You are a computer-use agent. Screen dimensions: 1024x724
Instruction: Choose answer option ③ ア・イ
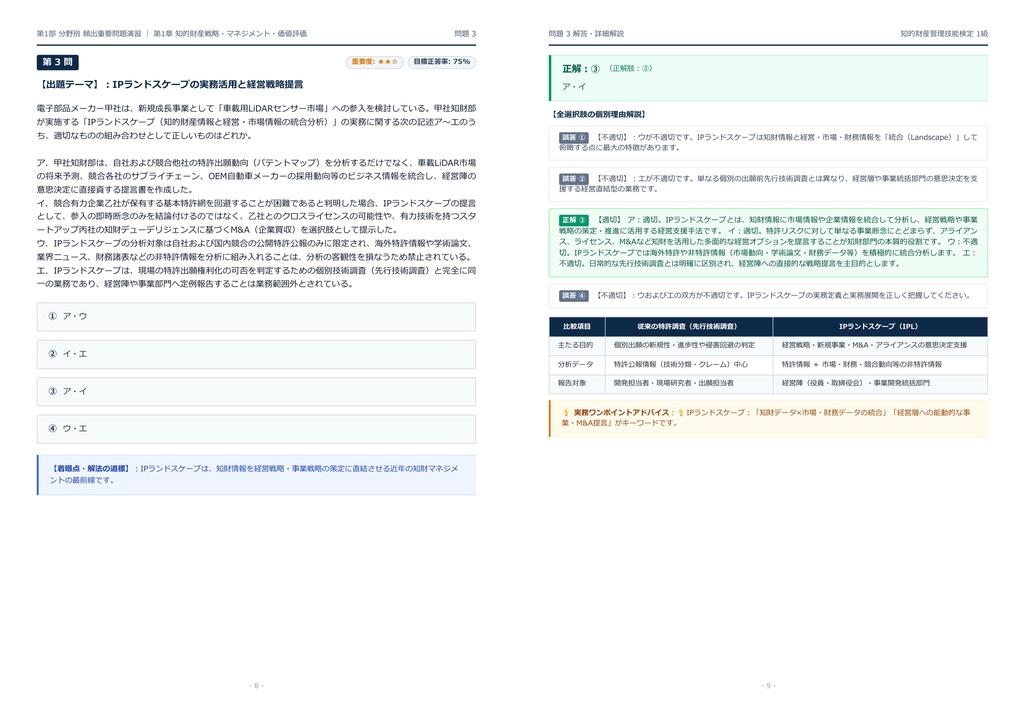tap(256, 392)
